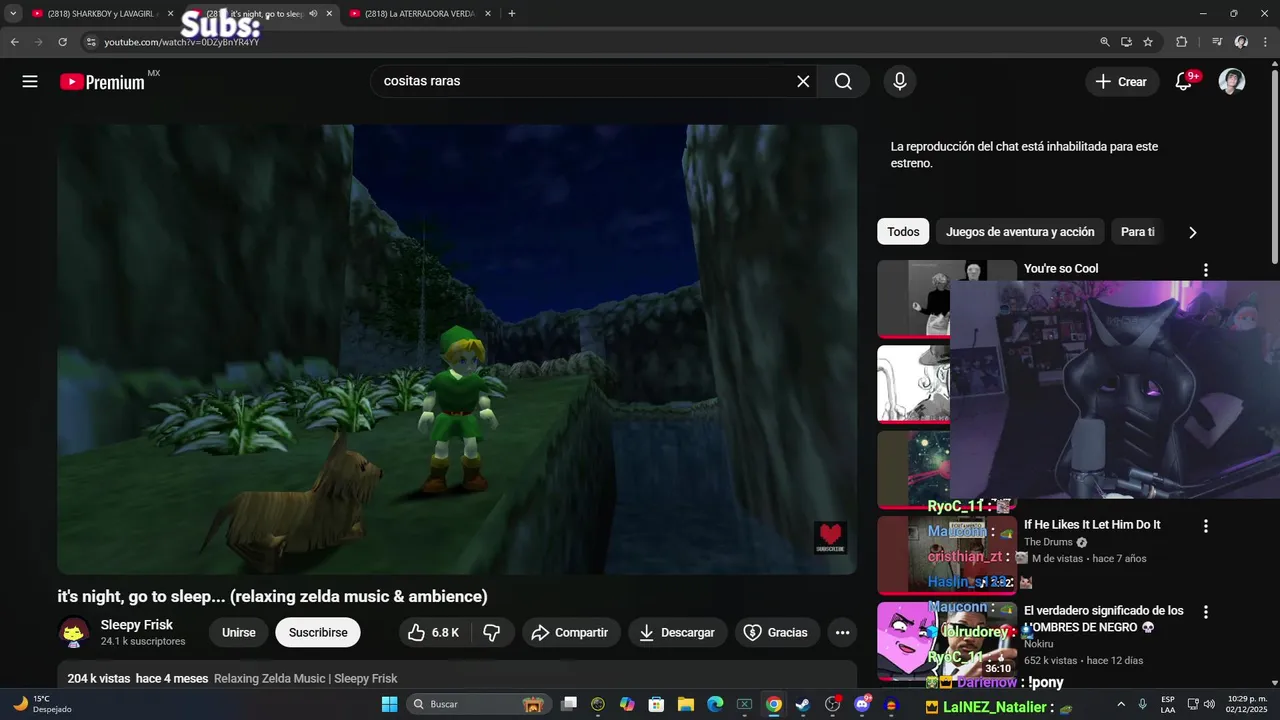The width and height of the screenshot is (1280, 720).
Task: Open the Windows Start menu
Action: (389, 704)
